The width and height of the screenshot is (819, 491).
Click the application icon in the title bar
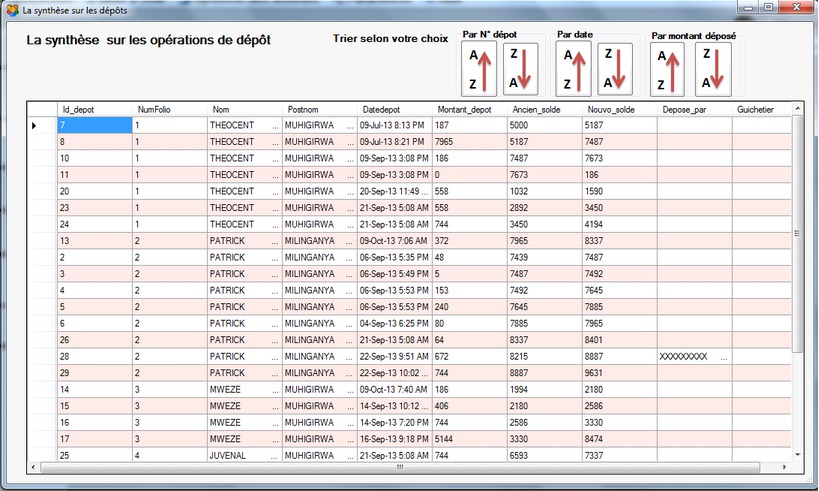click(x=12, y=8)
